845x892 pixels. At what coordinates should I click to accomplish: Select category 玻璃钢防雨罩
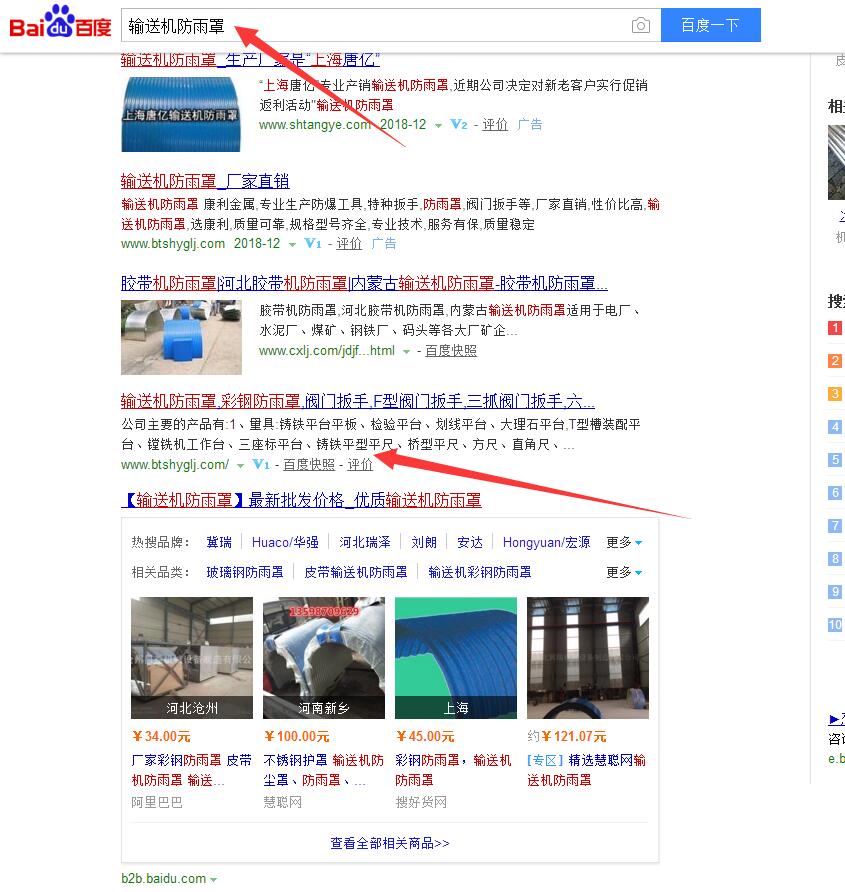coord(245,572)
